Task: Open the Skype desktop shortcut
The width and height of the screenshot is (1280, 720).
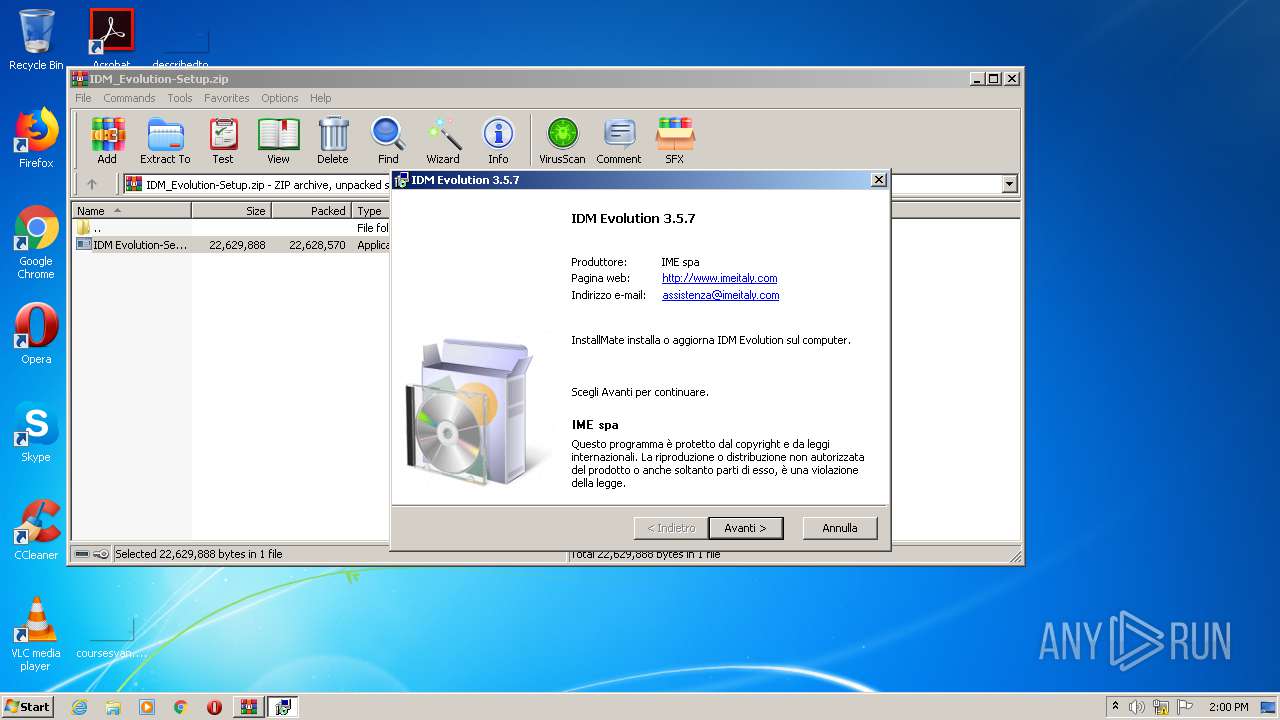Action: pyautogui.click(x=36, y=432)
